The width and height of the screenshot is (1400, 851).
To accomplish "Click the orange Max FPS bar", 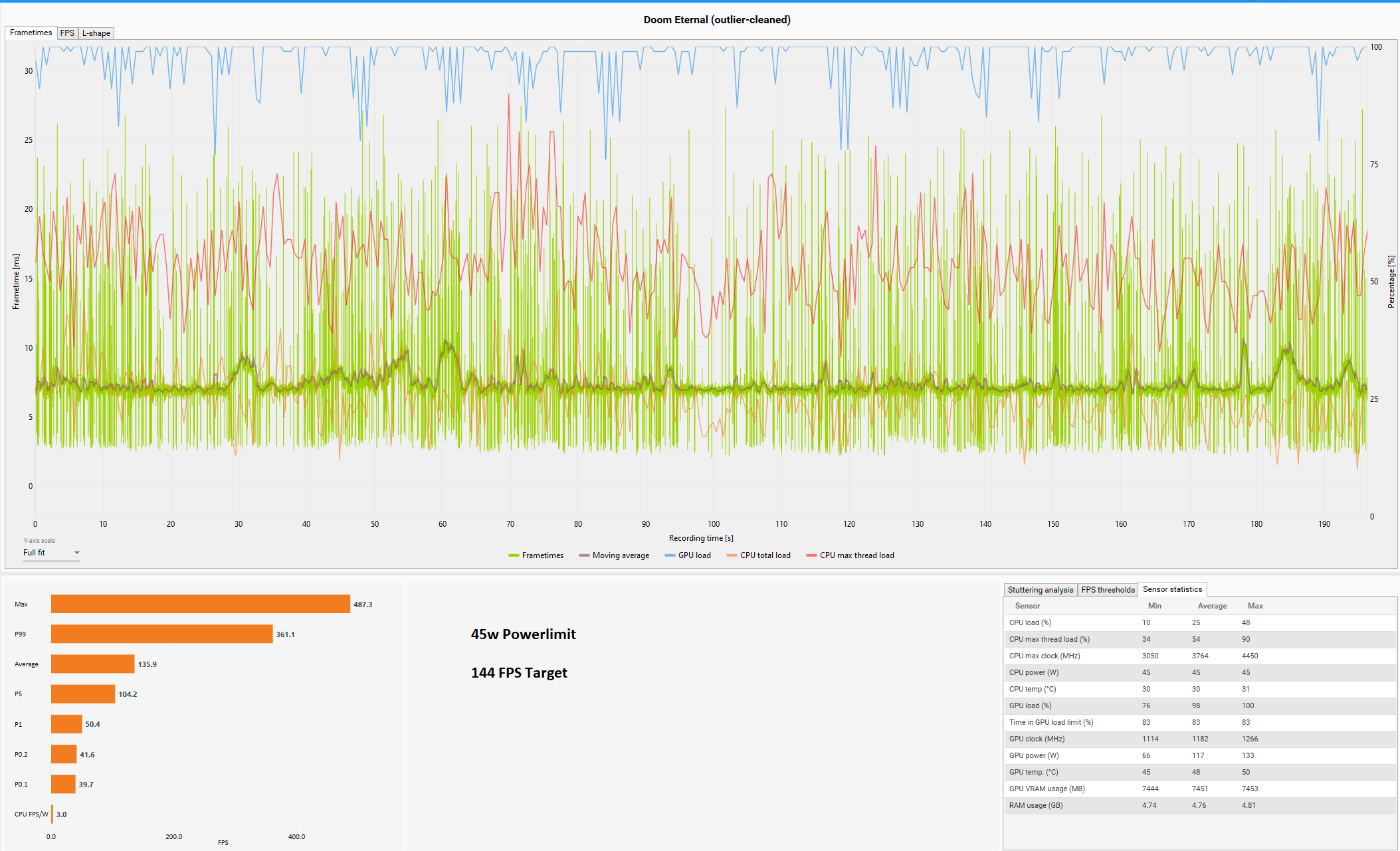I will pos(200,604).
